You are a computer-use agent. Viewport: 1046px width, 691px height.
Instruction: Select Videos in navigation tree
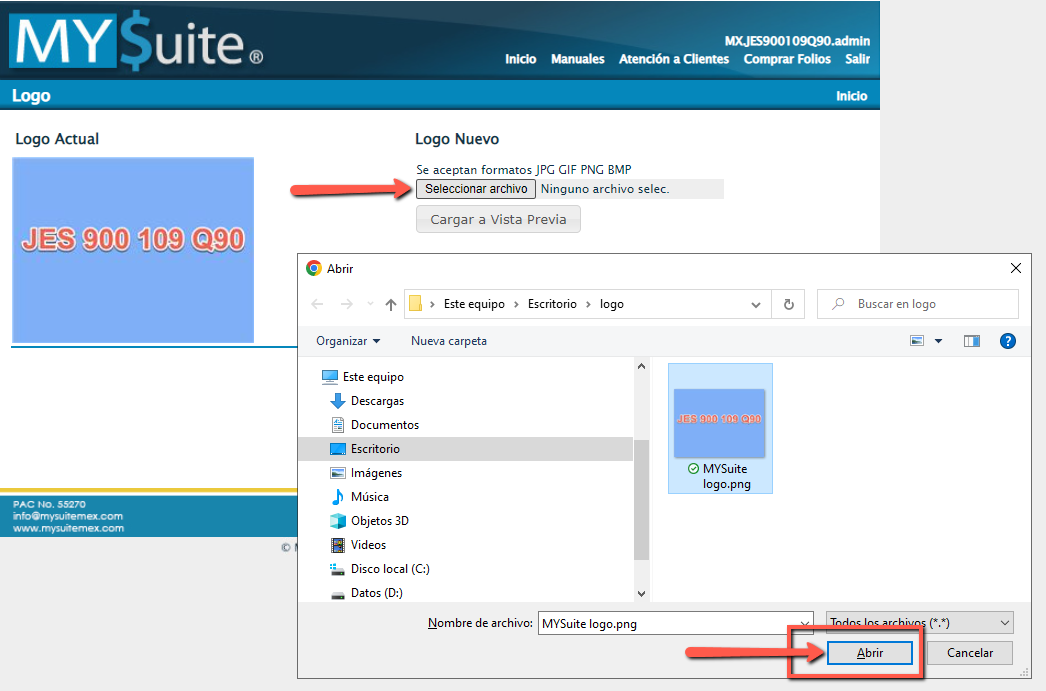tap(368, 545)
